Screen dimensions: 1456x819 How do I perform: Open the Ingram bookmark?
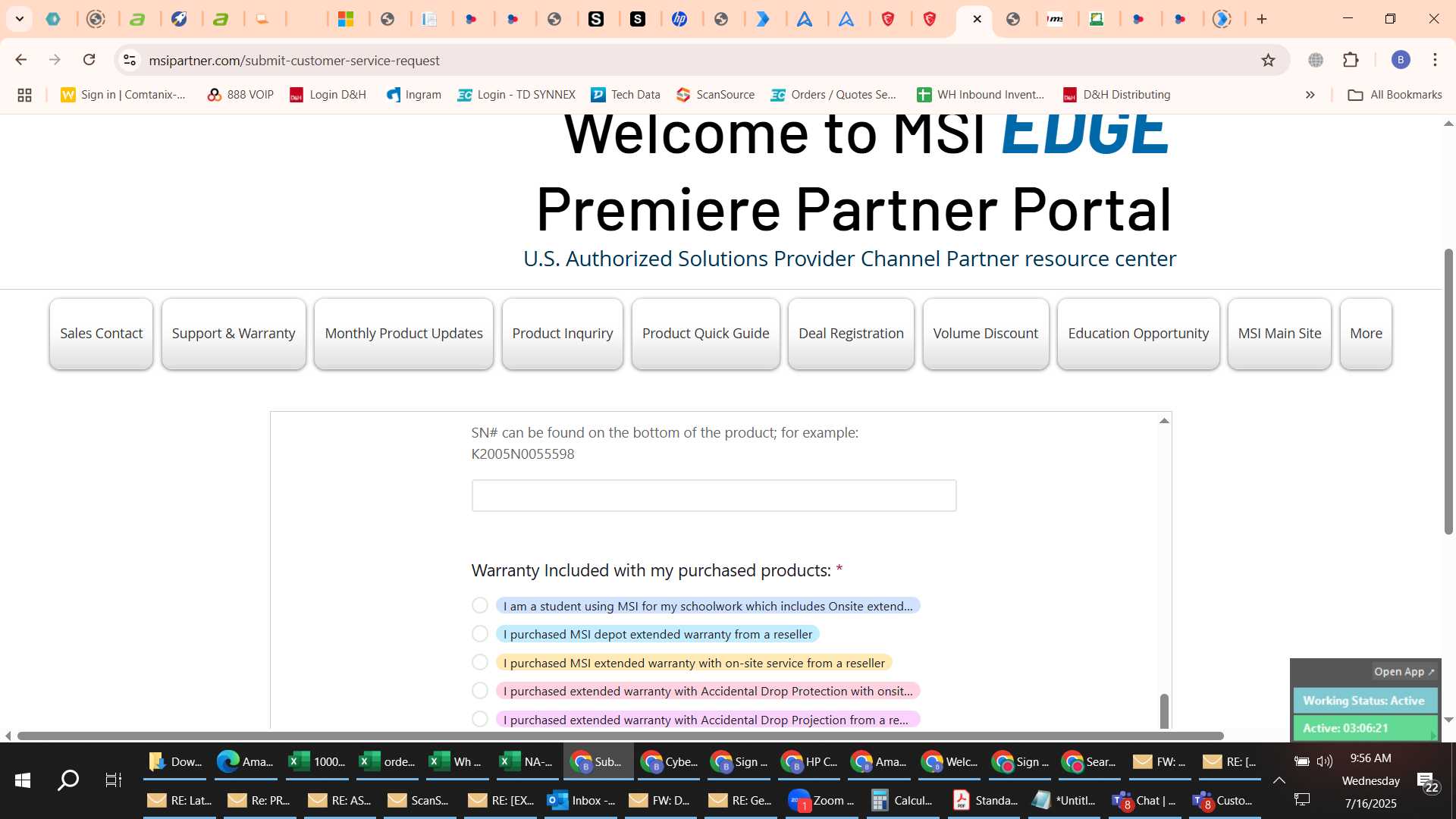(414, 95)
